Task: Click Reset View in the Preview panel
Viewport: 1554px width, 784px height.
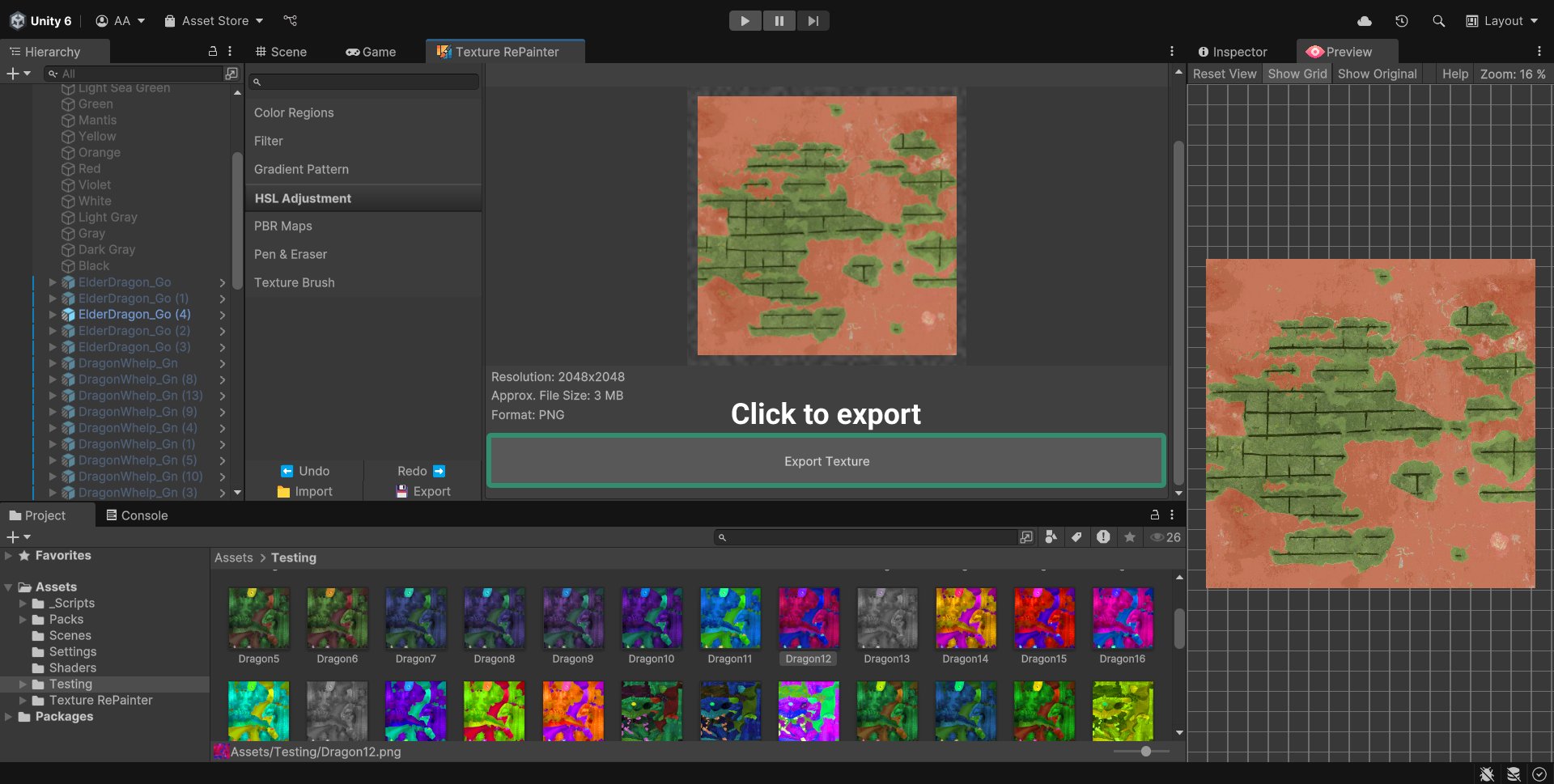Action: 1224,74
